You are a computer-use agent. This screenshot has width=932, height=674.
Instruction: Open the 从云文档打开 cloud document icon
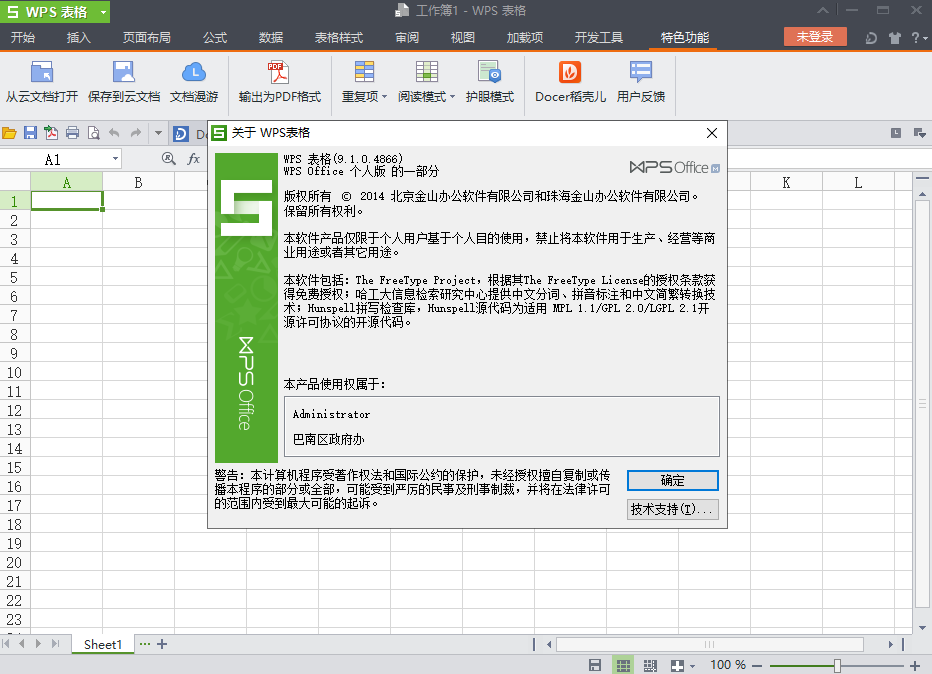coord(42,72)
